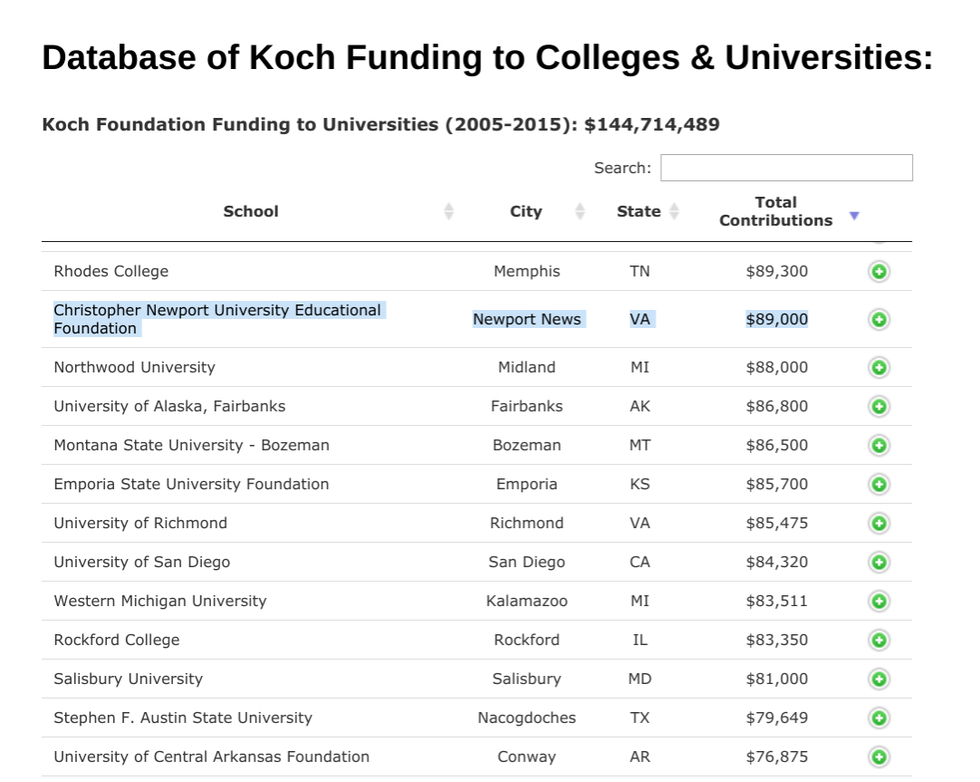
Task: Sort table by City column arrows
Action: (580, 212)
